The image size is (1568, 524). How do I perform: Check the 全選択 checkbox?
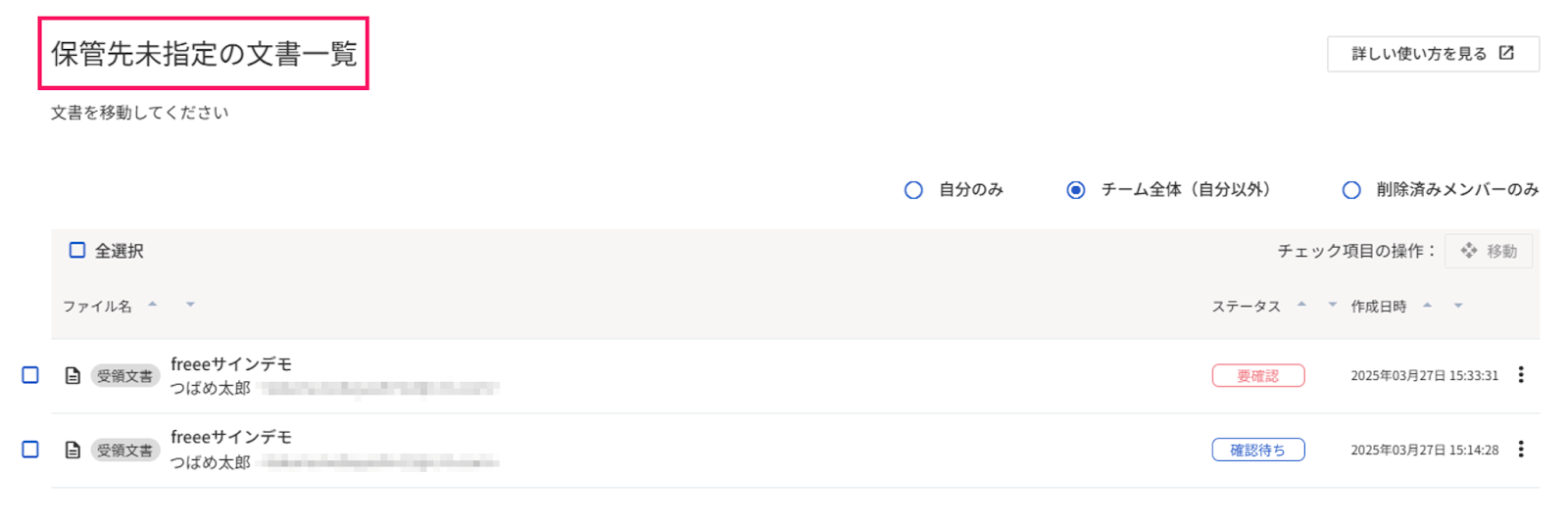77,250
